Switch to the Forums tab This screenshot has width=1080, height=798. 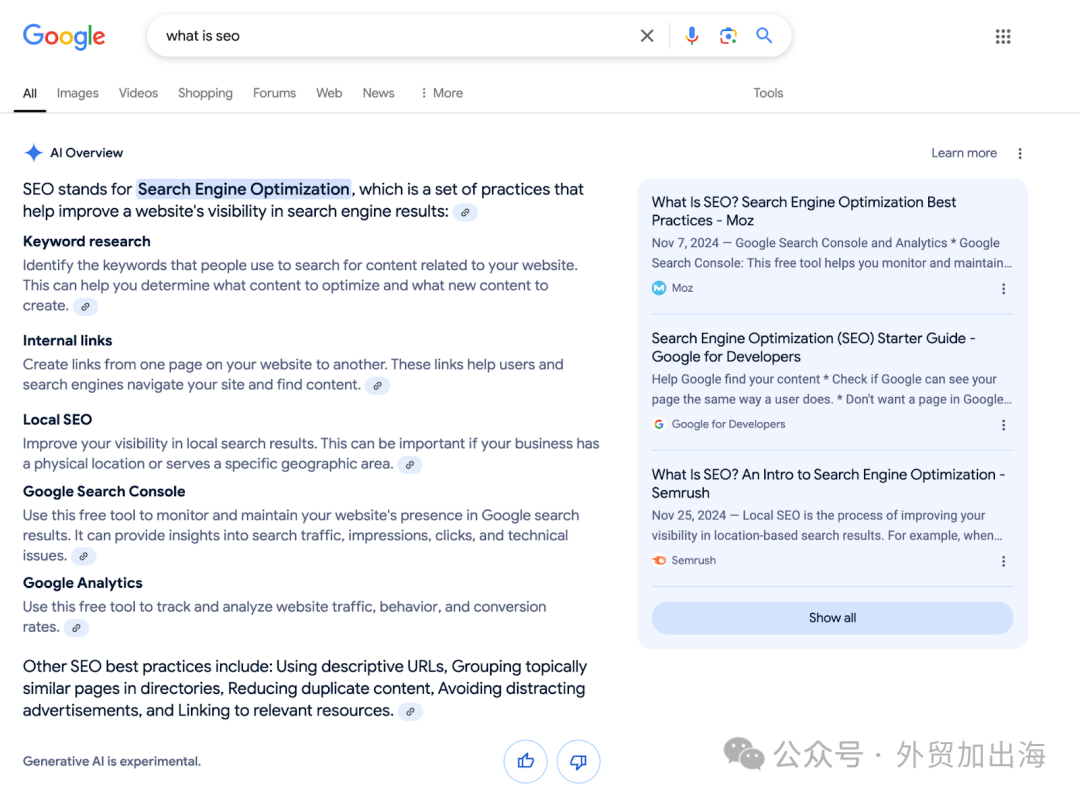coord(274,93)
